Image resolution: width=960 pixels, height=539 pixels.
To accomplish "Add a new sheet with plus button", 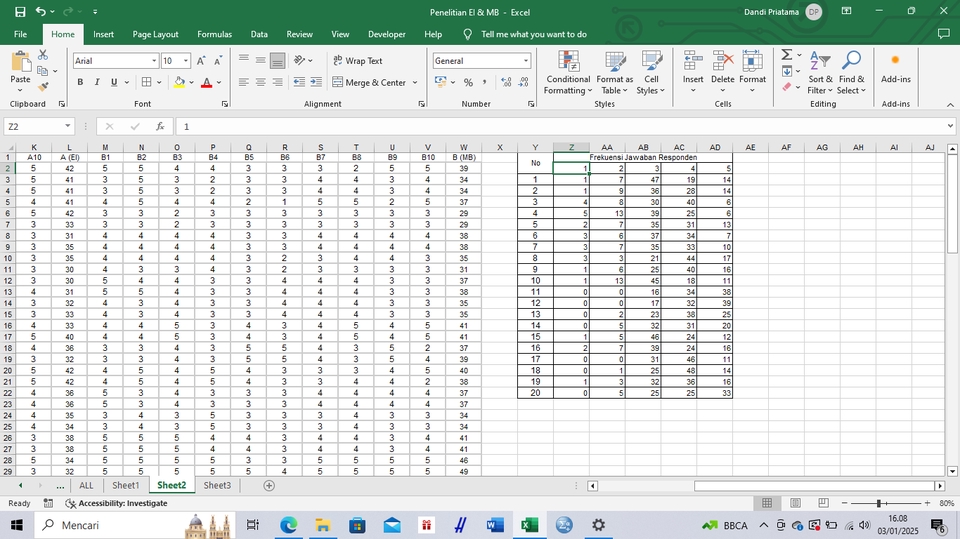I will point(269,485).
